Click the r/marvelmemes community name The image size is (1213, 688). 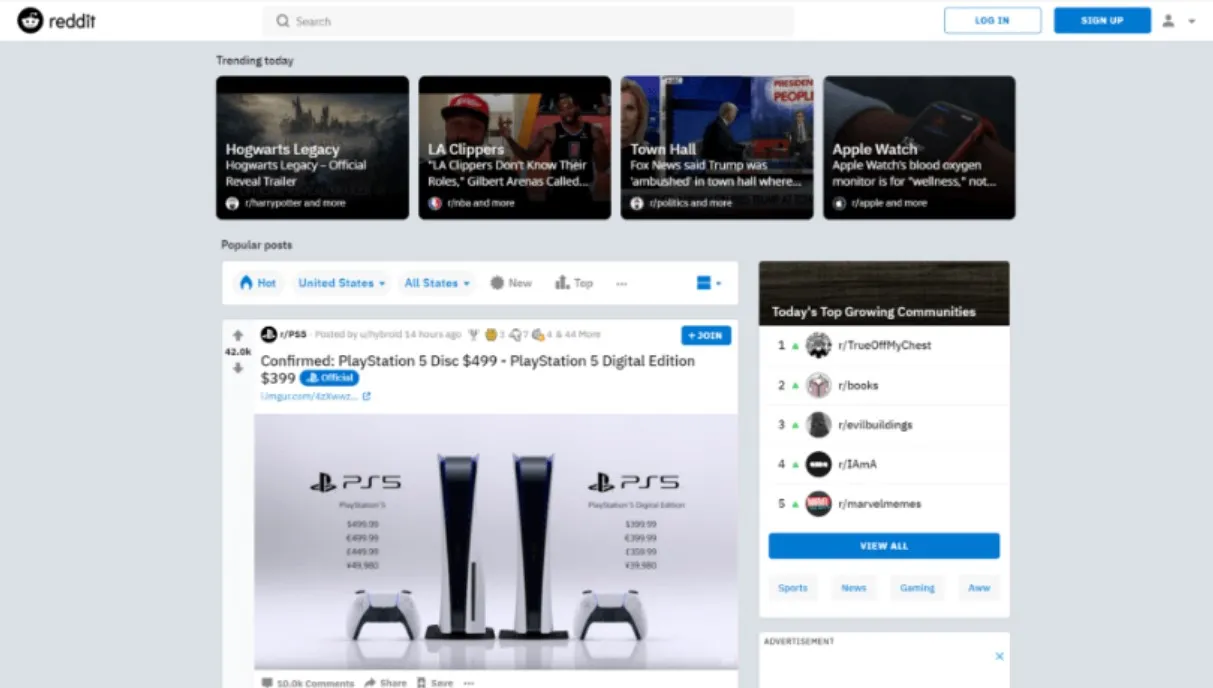(x=880, y=504)
